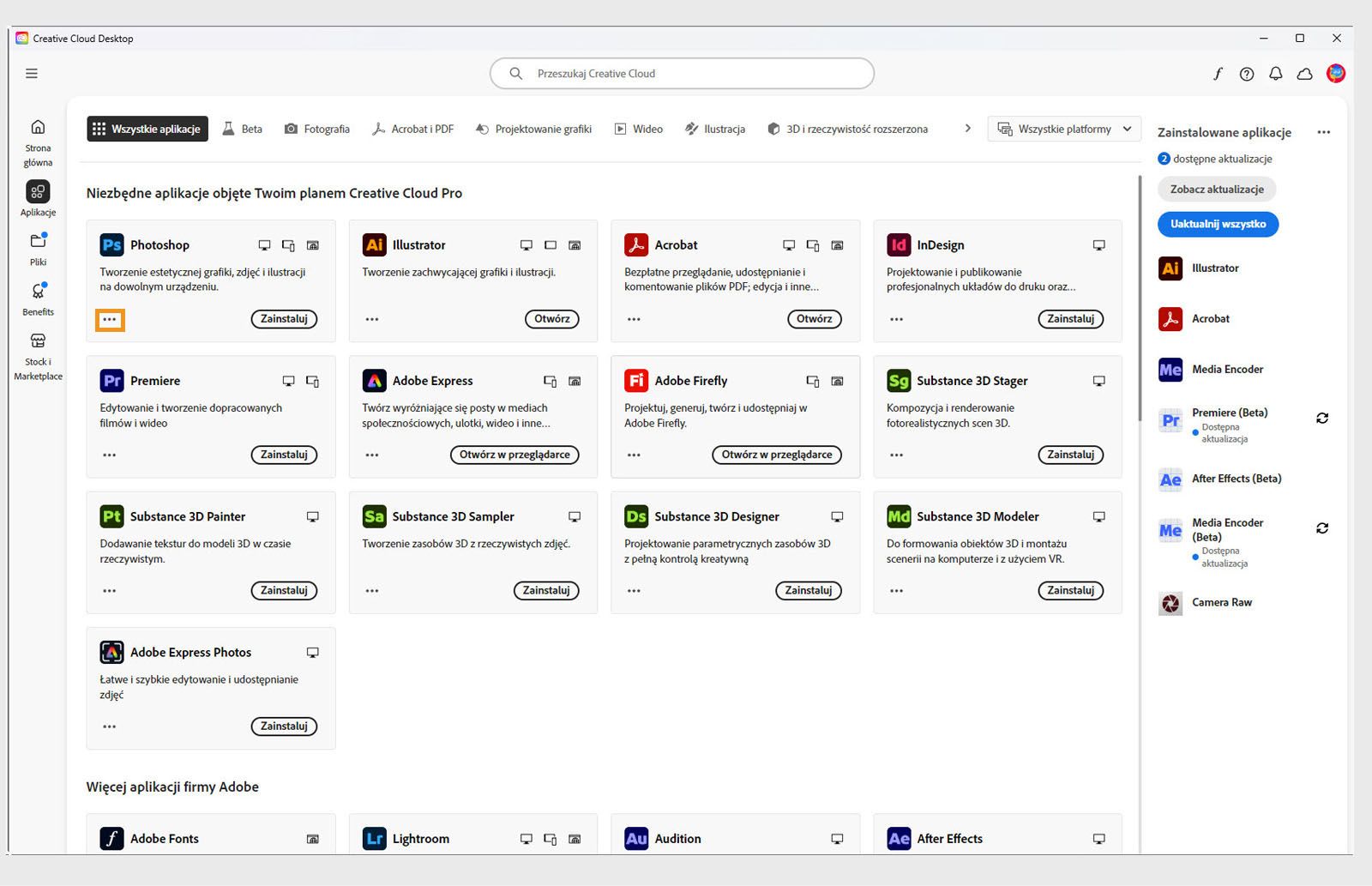The image size is (1372, 886).
Task: Click Otwórz w przeglądarce for Adobe Firefly
Action: 777,455
